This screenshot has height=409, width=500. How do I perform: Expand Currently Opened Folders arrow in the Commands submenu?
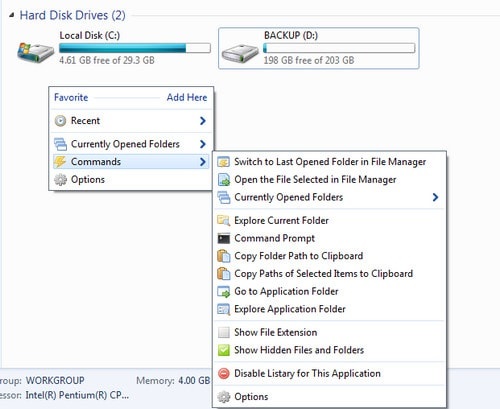pyautogui.click(x=435, y=197)
